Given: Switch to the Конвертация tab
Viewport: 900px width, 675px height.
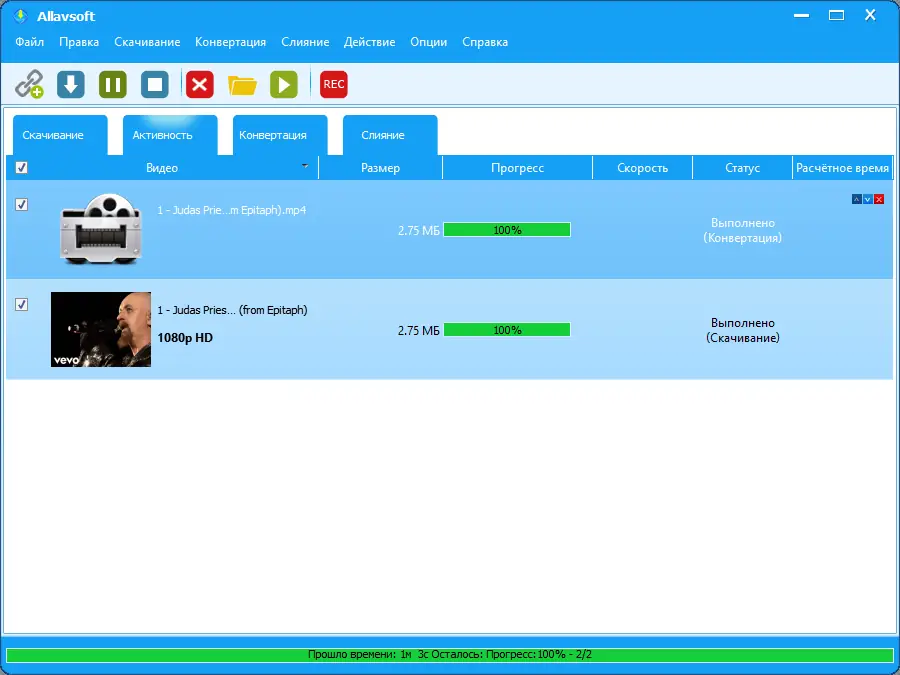Looking at the screenshot, I should point(280,135).
